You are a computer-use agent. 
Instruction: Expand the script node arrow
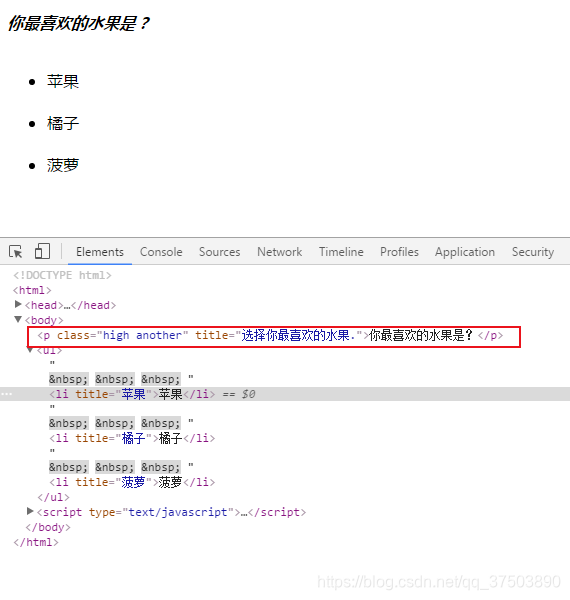30,511
